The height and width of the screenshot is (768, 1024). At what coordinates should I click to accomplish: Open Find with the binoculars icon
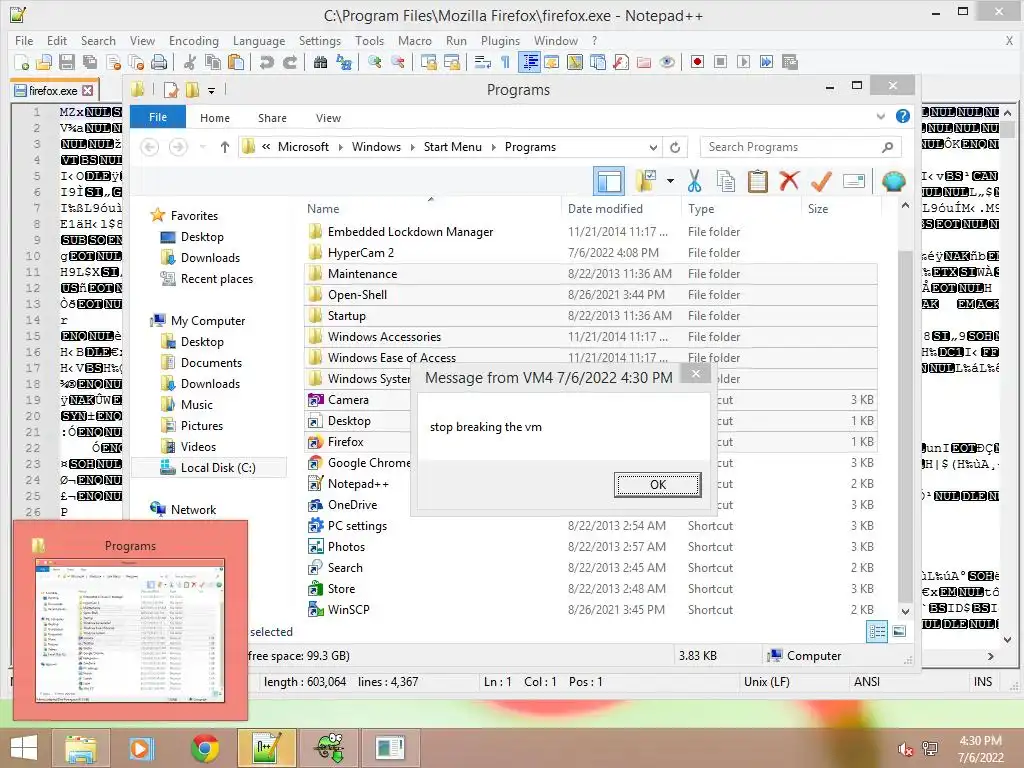click(321, 62)
